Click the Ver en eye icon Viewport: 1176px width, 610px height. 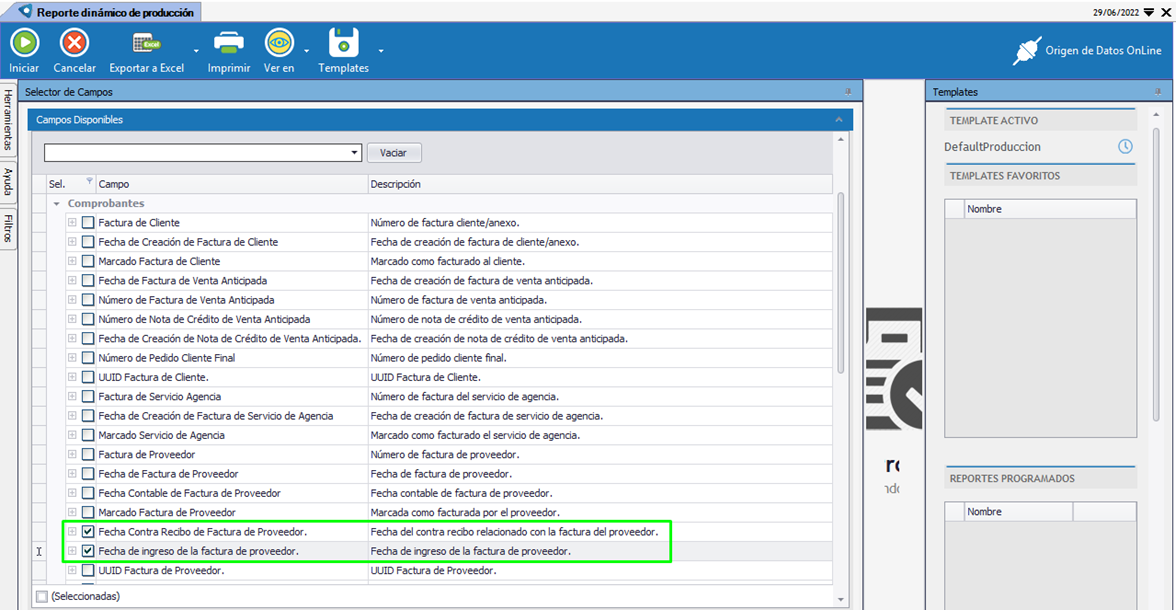[279, 43]
